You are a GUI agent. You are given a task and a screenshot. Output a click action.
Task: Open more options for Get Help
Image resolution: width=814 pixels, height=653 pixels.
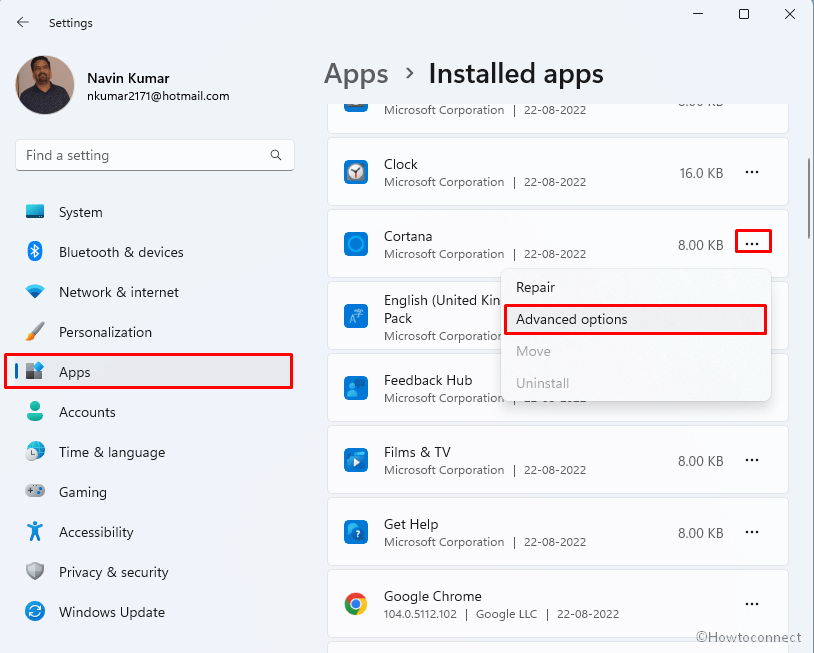click(x=752, y=532)
